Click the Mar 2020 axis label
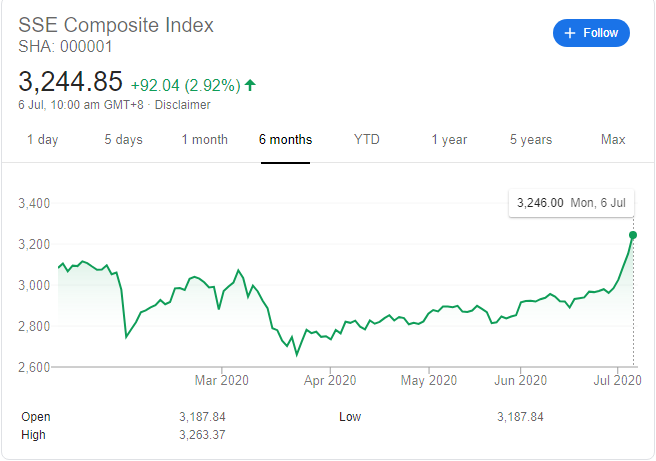The height and width of the screenshot is (461, 656). 221,380
